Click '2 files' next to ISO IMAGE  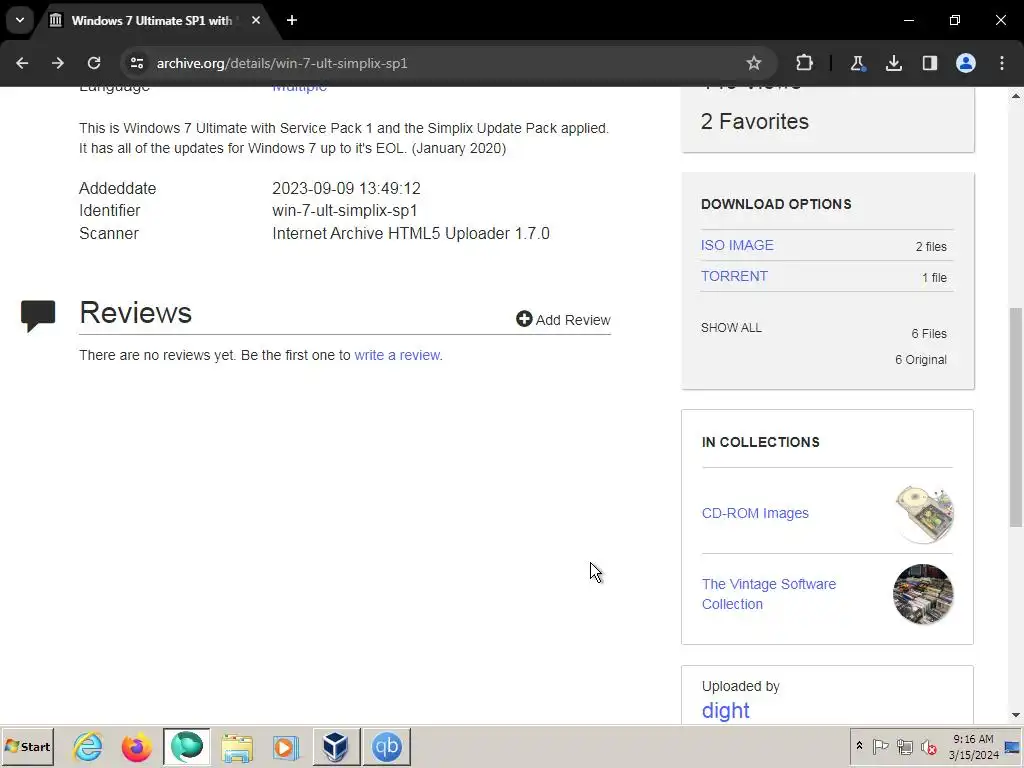pyautogui.click(x=931, y=247)
